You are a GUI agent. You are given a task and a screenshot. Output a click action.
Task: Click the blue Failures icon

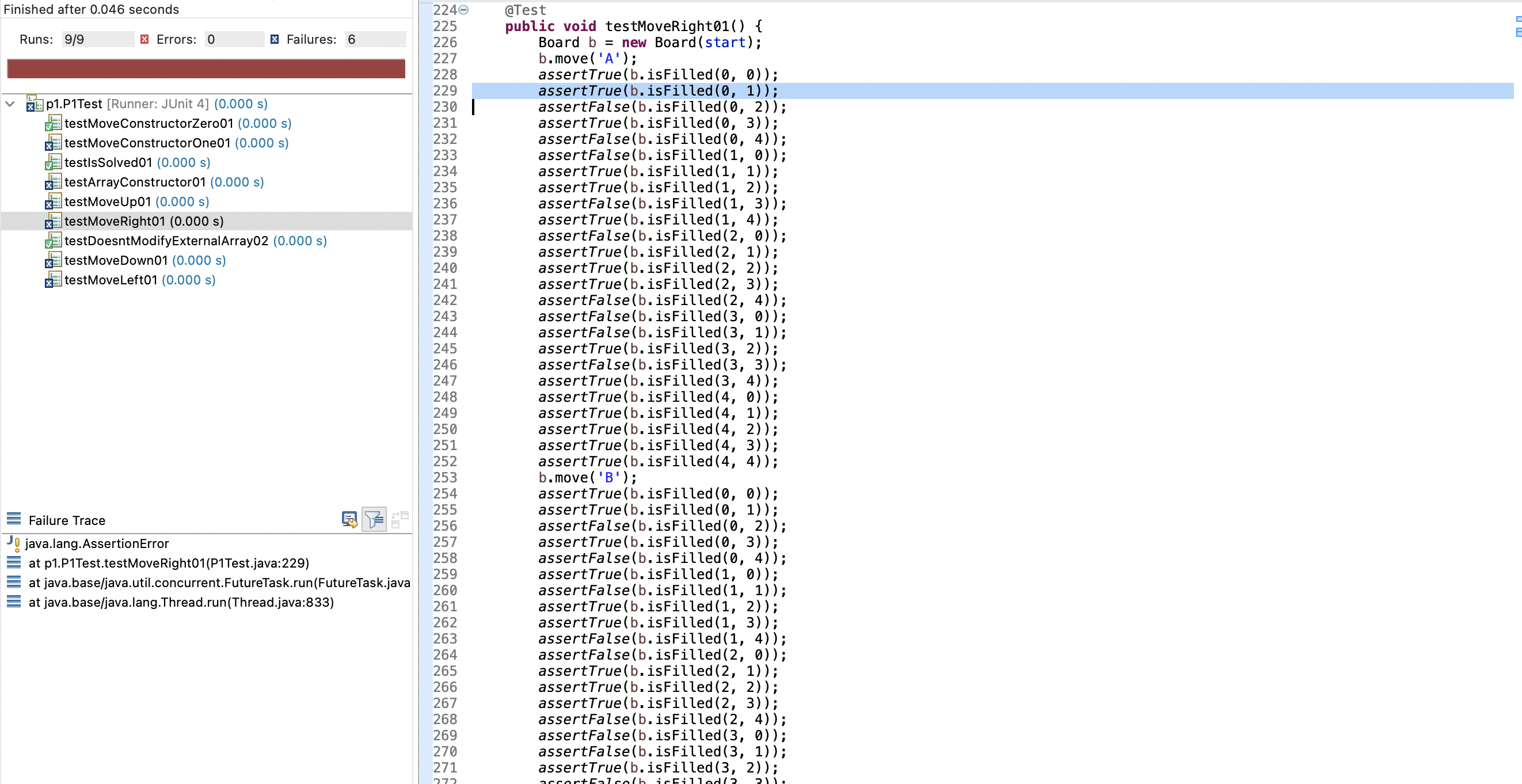coord(274,40)
